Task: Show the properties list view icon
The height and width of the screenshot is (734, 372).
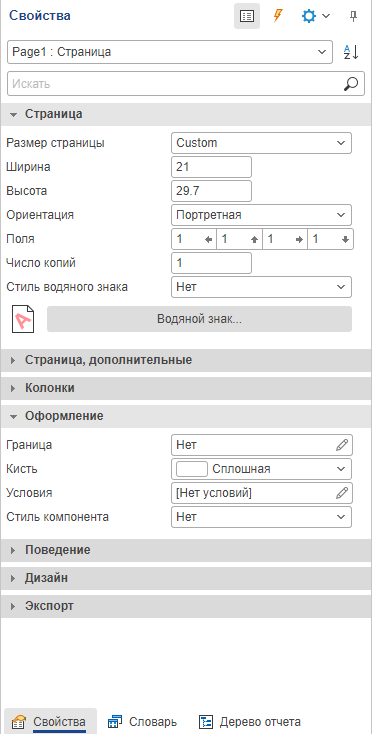Action: (x=247, y=16)
